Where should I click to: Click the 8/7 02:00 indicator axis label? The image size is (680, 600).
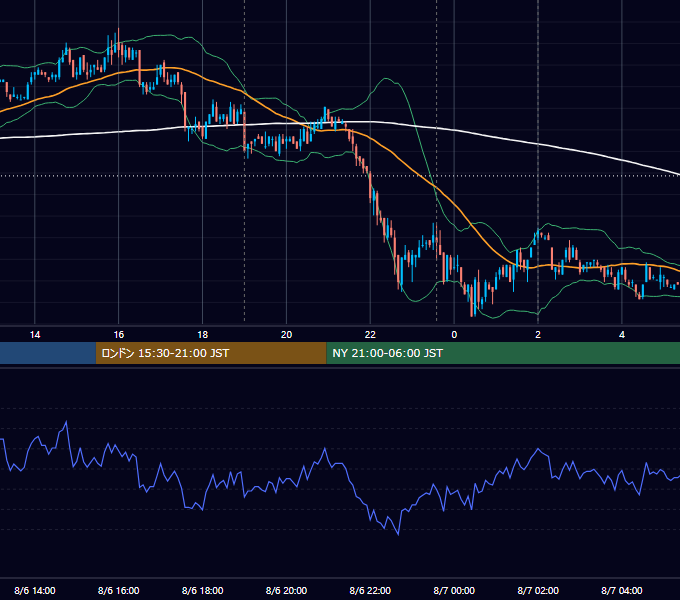click(x=538, y=590)
